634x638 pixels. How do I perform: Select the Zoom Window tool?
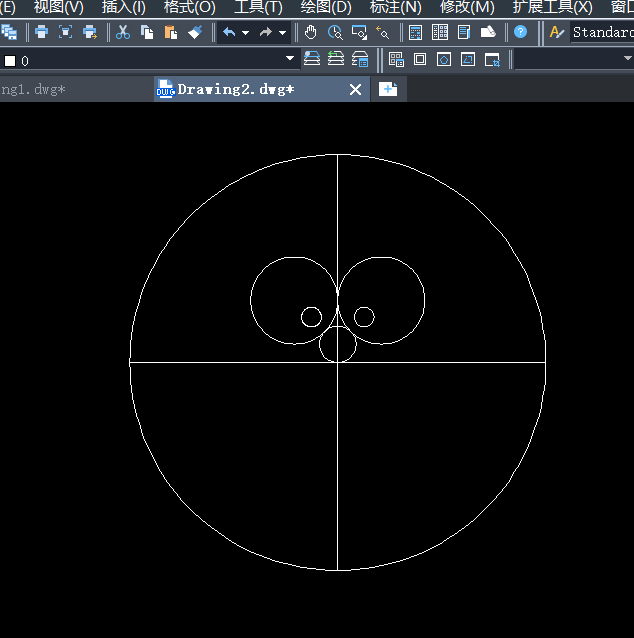(359, 32)
